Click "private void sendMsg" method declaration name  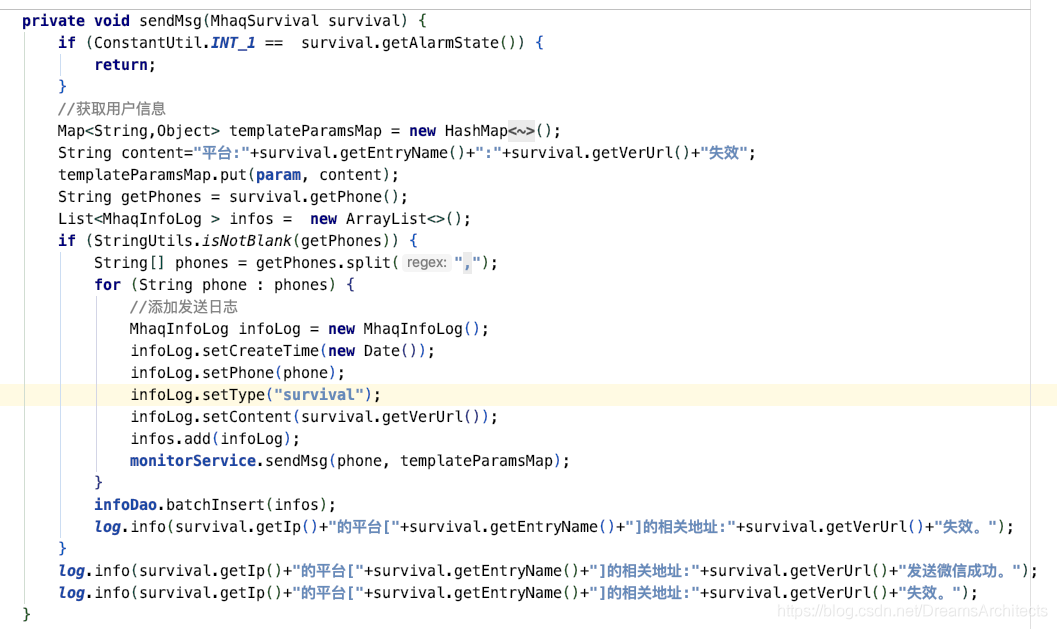pos(114,21)
